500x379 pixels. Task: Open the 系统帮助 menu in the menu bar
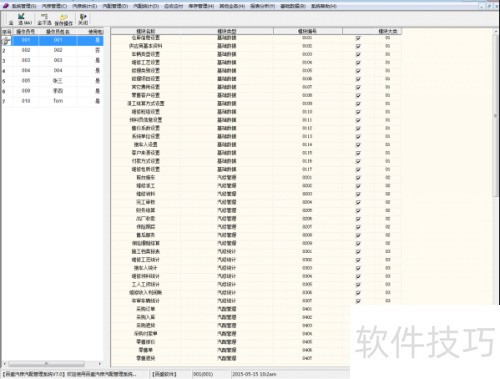324,6
